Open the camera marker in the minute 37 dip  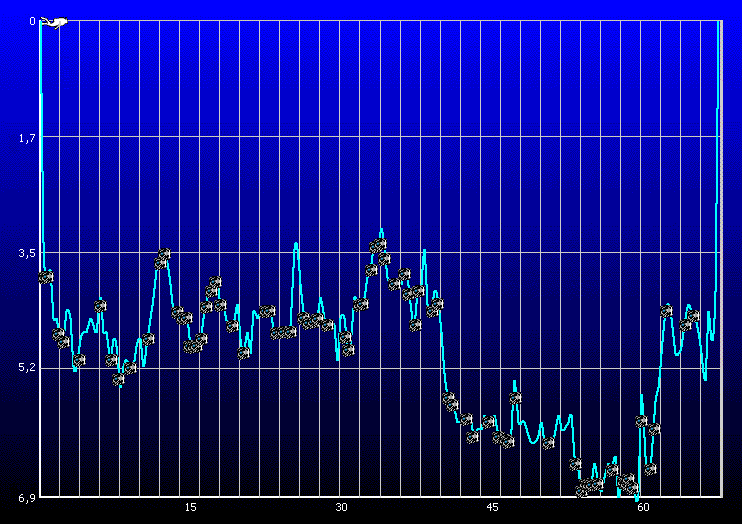(x=415, y=325)
